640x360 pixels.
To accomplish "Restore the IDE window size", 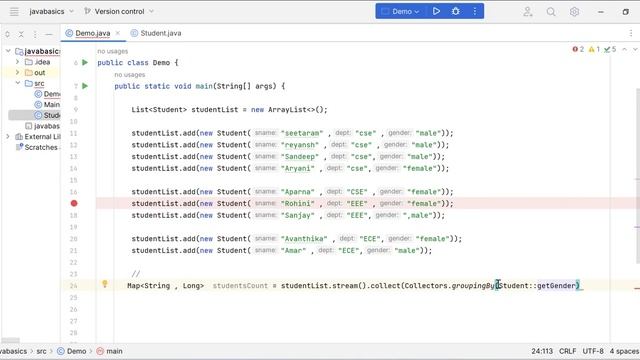I will (x=625, y=12).
